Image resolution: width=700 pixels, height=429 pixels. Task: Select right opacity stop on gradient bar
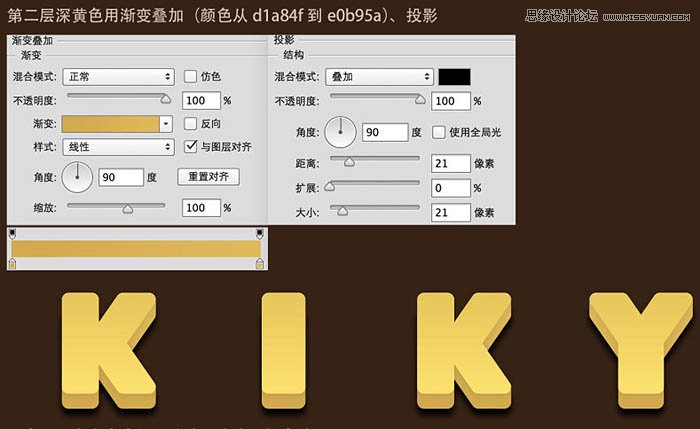pyautogui.click(x=259, y=234)
